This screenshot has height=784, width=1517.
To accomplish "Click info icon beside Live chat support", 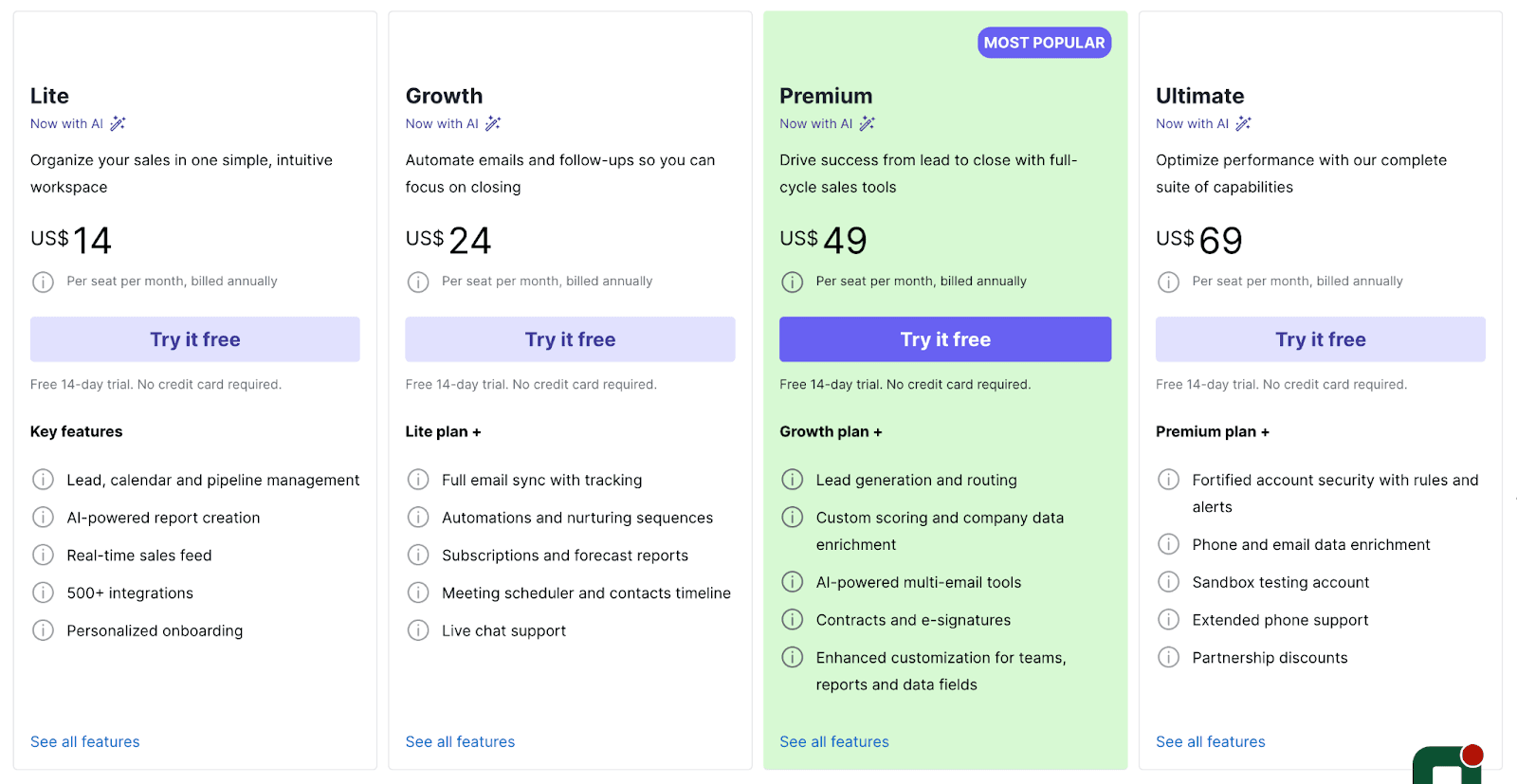I will tap(418, 630).
